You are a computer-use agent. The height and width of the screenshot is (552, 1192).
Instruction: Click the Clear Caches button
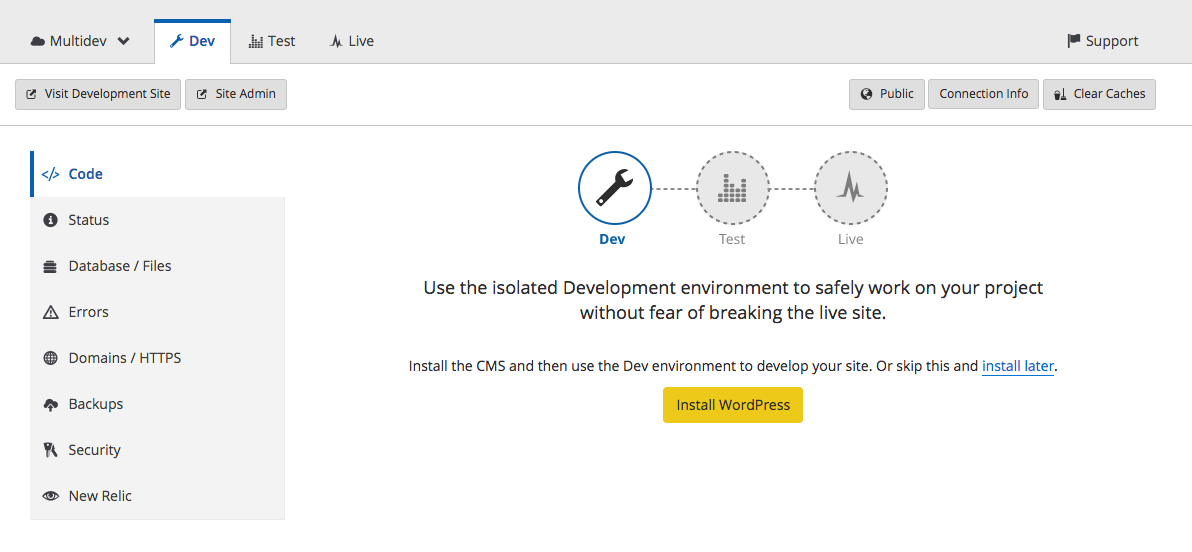click(1099, 94)
